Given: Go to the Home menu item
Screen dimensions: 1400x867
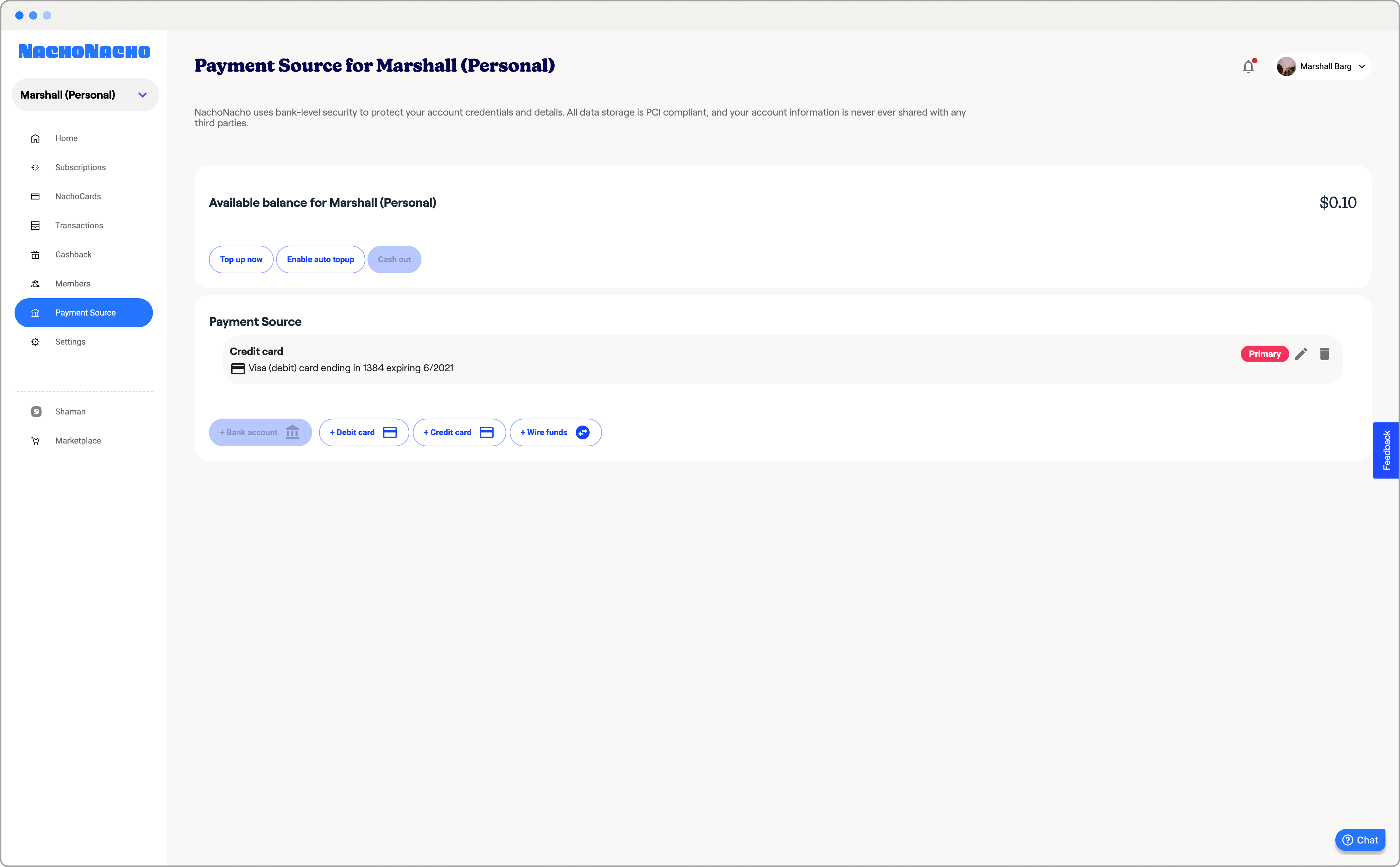Looking at the screenshot, I should (x=66, y=138).
